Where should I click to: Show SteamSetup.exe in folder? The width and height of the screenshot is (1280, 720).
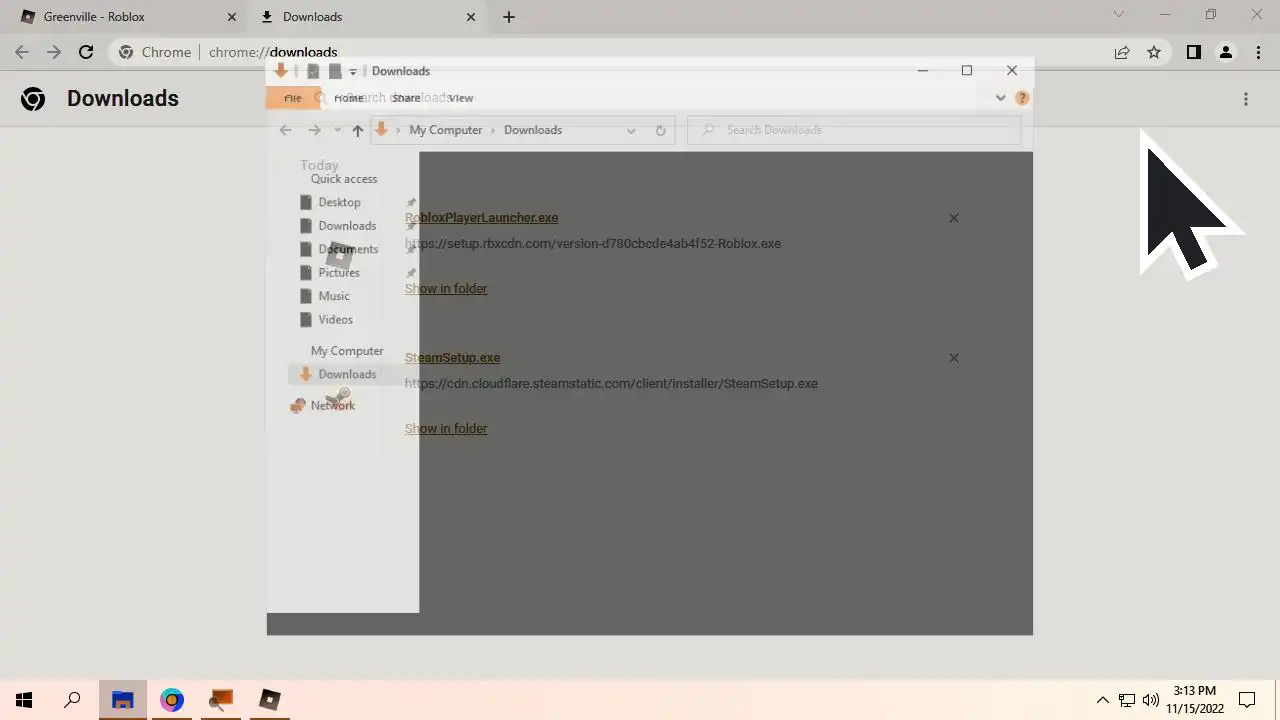(446, 428)
